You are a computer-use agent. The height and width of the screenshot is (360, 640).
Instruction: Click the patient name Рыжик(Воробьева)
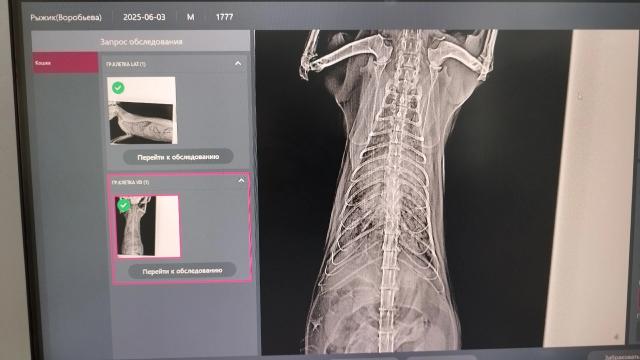(66, 18)
